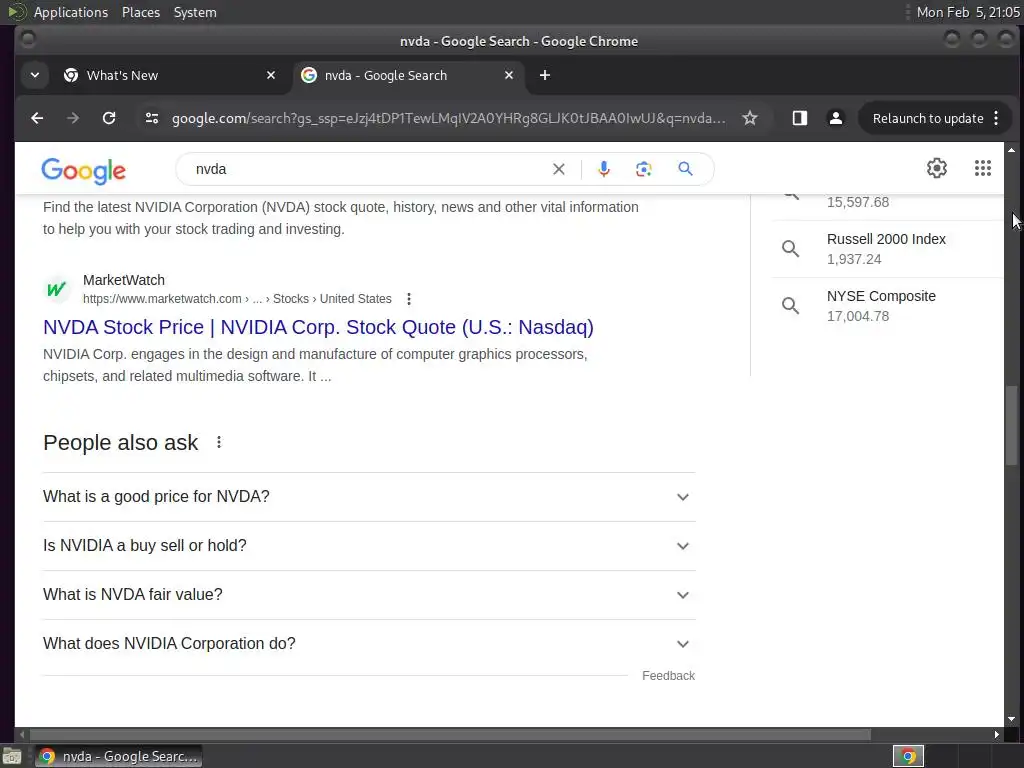The width and height of the screenshot is (1024, 768).
Task: Expand 'Is NVIDIA a buy sell or hold?'
Action: pos(369,546)
